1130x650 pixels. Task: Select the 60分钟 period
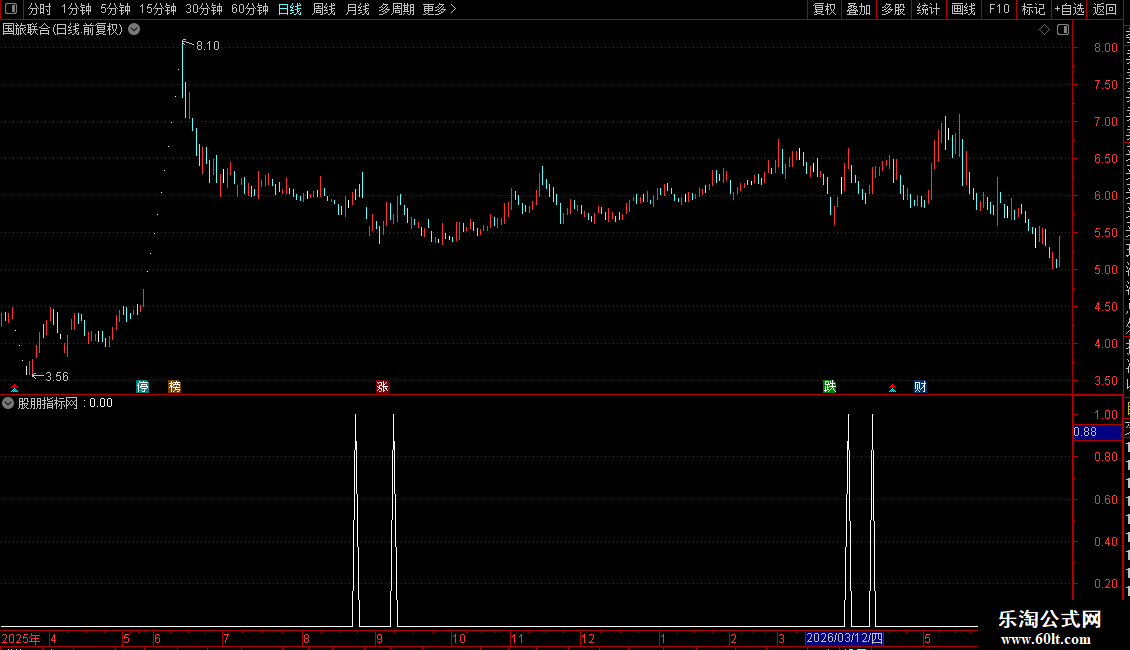point(249,9)
